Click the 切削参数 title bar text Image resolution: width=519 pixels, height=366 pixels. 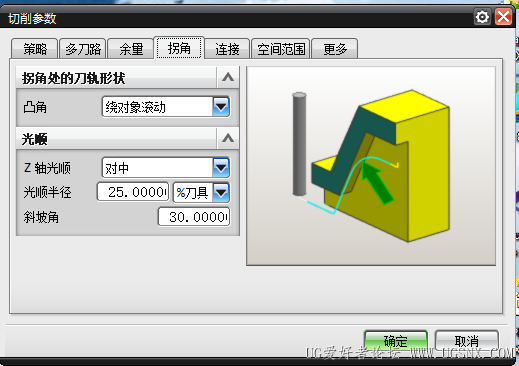32,19
